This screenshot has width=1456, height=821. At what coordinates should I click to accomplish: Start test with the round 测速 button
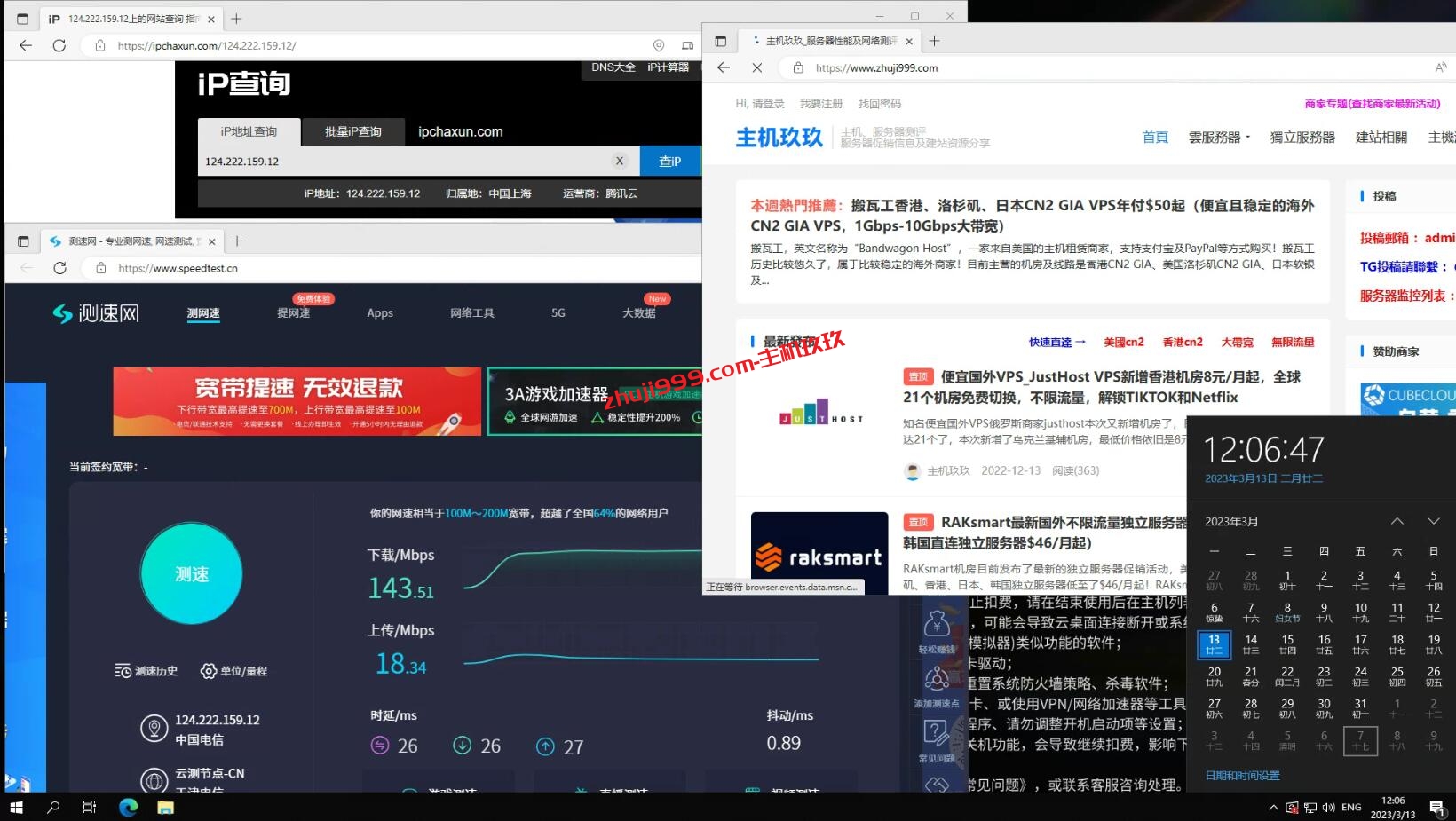191,574
